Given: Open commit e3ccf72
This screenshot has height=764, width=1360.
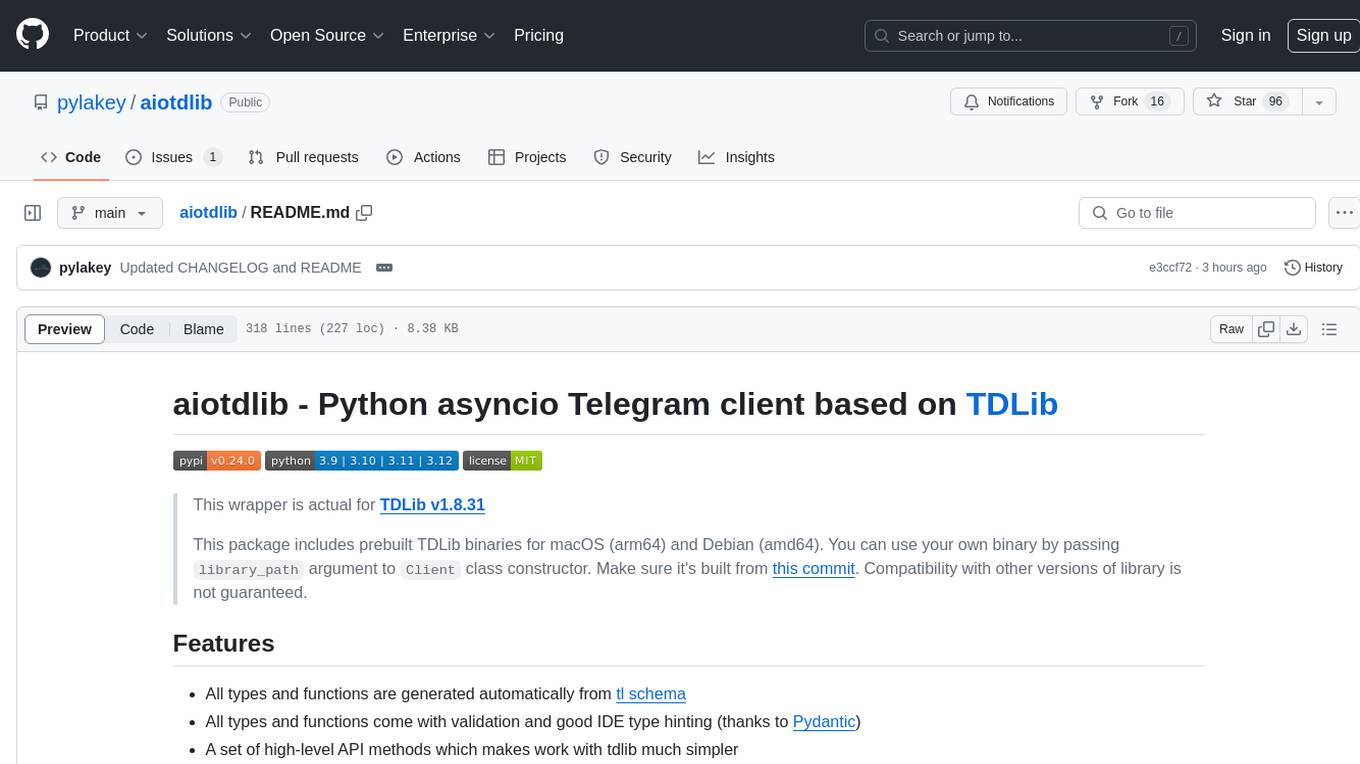Looking at the screenshot, I should click(x=1170, y=268).
